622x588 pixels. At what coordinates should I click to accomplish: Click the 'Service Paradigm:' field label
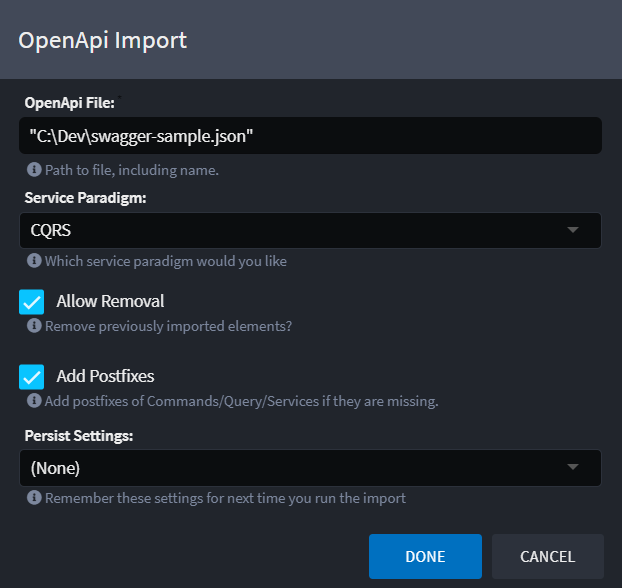click(x=85, y=198)
